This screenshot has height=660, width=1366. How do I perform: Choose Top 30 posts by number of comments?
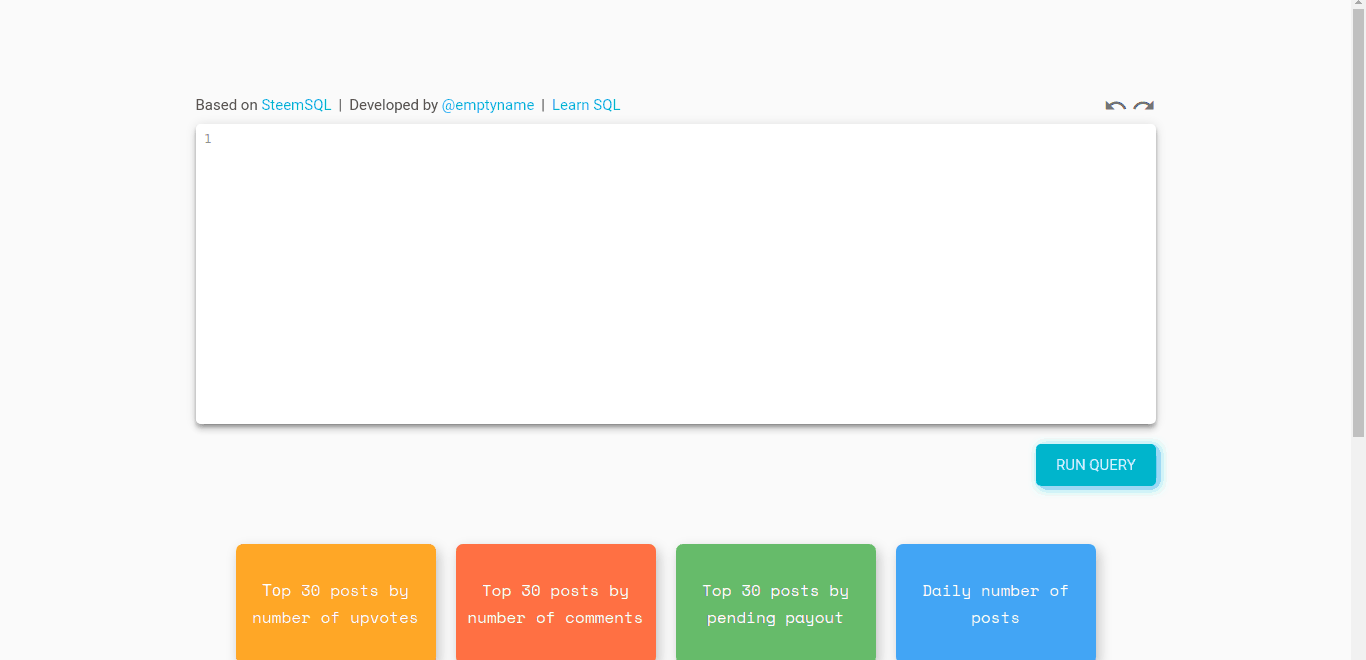click(556, 602)
